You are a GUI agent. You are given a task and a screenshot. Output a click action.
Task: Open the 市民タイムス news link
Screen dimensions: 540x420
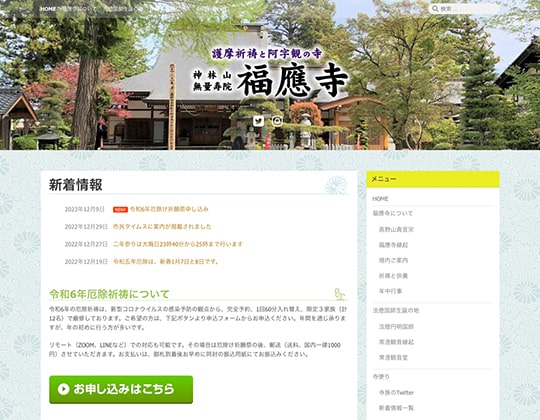pos(162,227)
